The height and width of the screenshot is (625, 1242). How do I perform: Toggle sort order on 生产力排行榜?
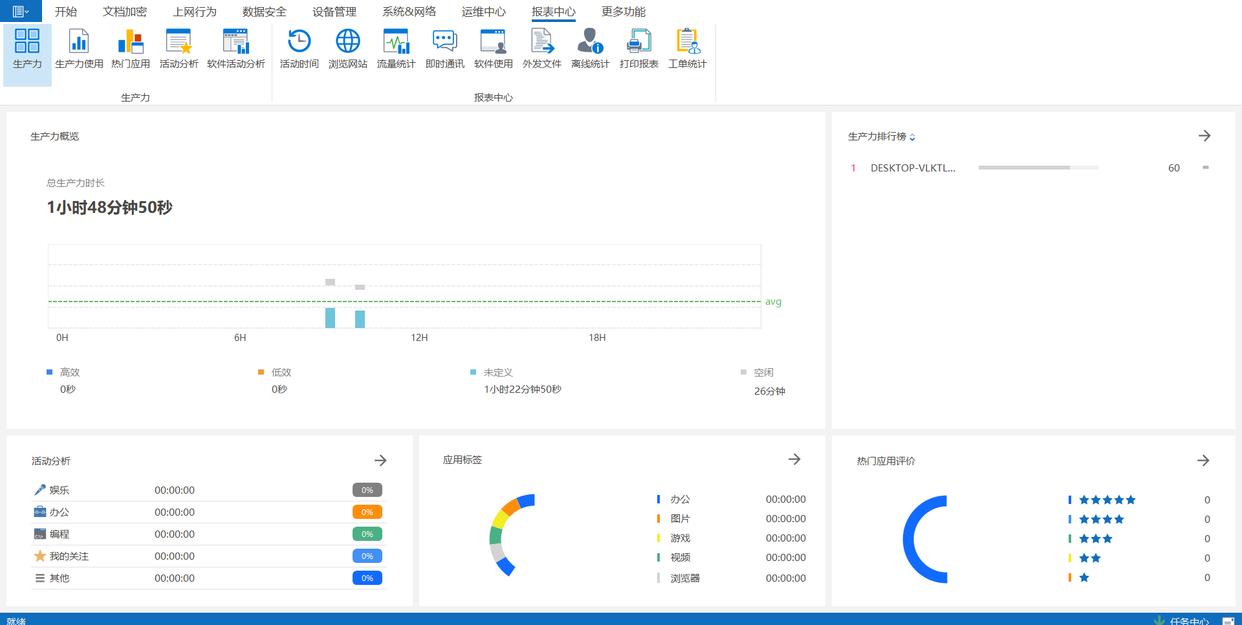(912, 137)
